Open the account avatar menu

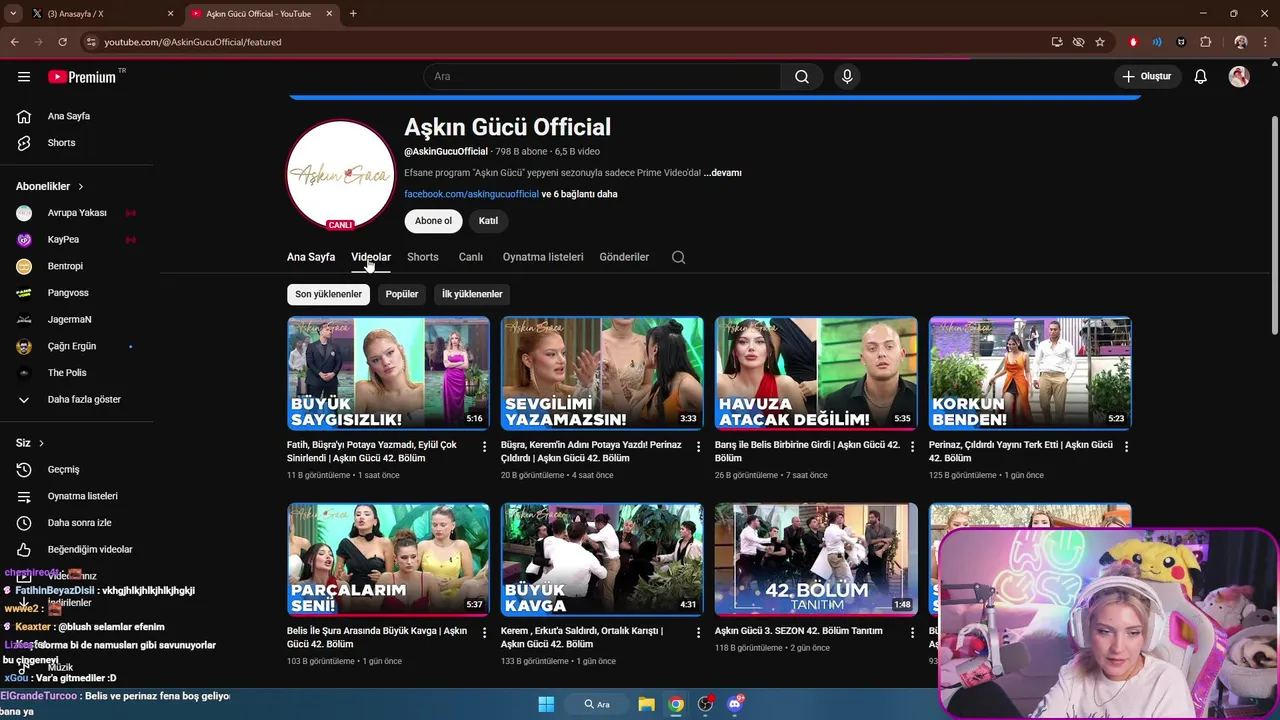tap(1239, 76)
